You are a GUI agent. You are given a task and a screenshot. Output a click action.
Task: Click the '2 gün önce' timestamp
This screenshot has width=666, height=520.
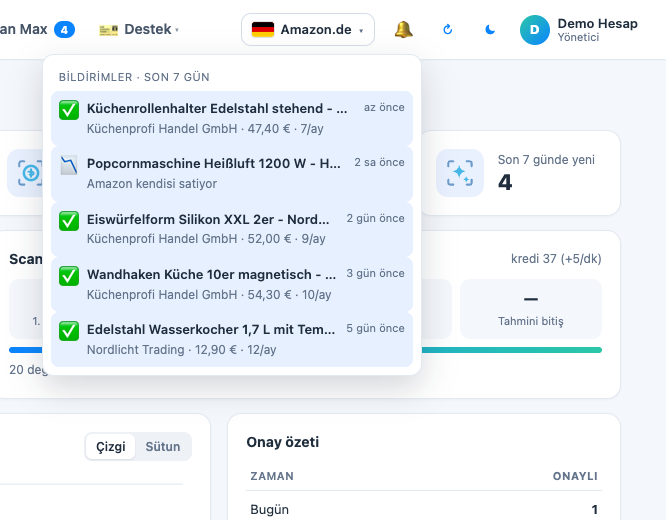click(x=375, y=218)
